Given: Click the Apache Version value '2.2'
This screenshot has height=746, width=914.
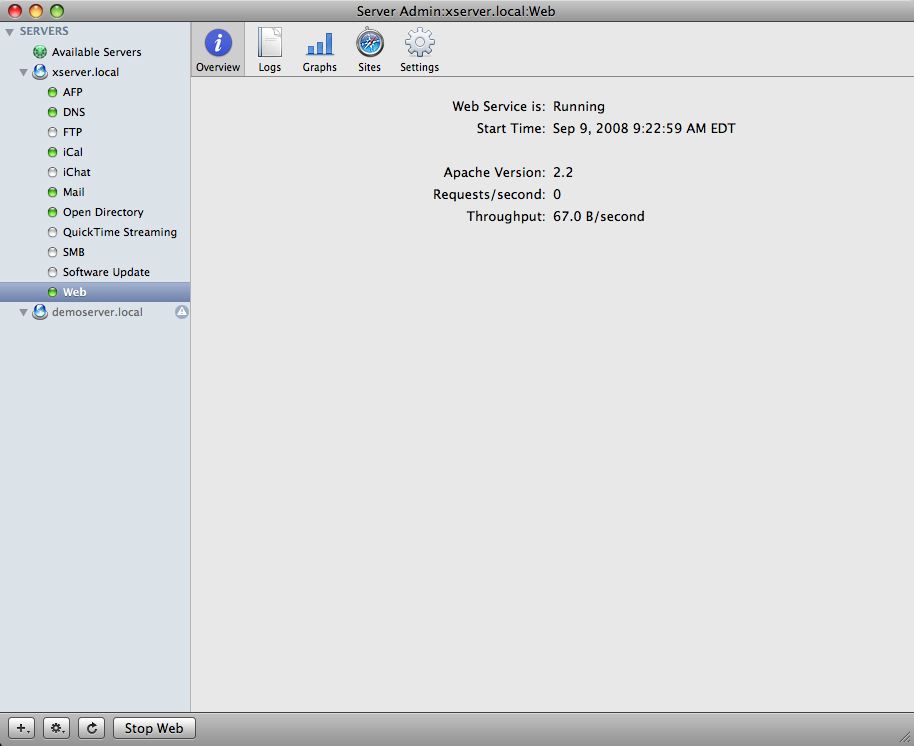Looking at the screenshot, I should [x=563, y=173].
